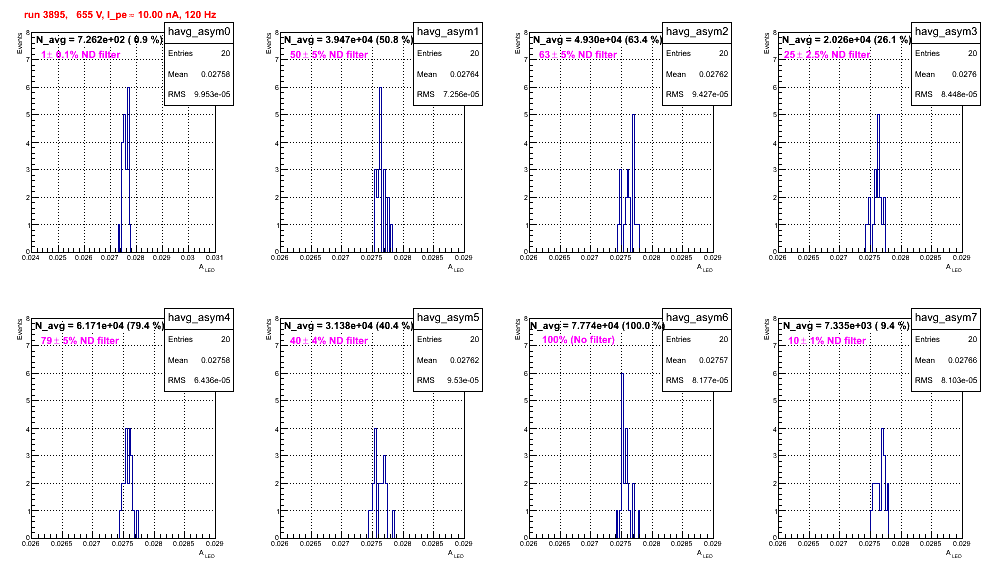Click the Entries 20 row in havg_asym7 box
The image size is (996, 572).
tap(946, 339)
